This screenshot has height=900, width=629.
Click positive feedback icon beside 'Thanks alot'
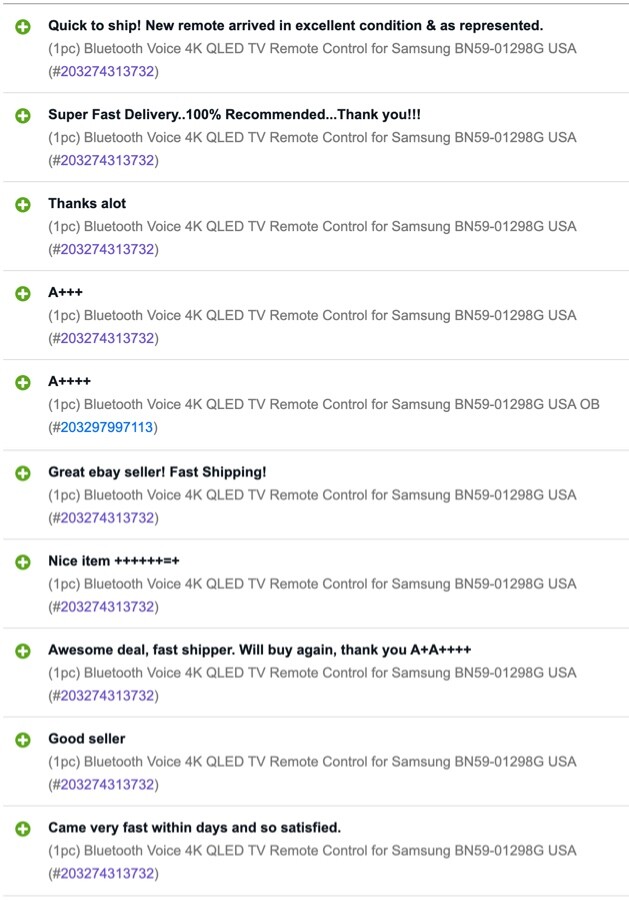pos(23,204)
